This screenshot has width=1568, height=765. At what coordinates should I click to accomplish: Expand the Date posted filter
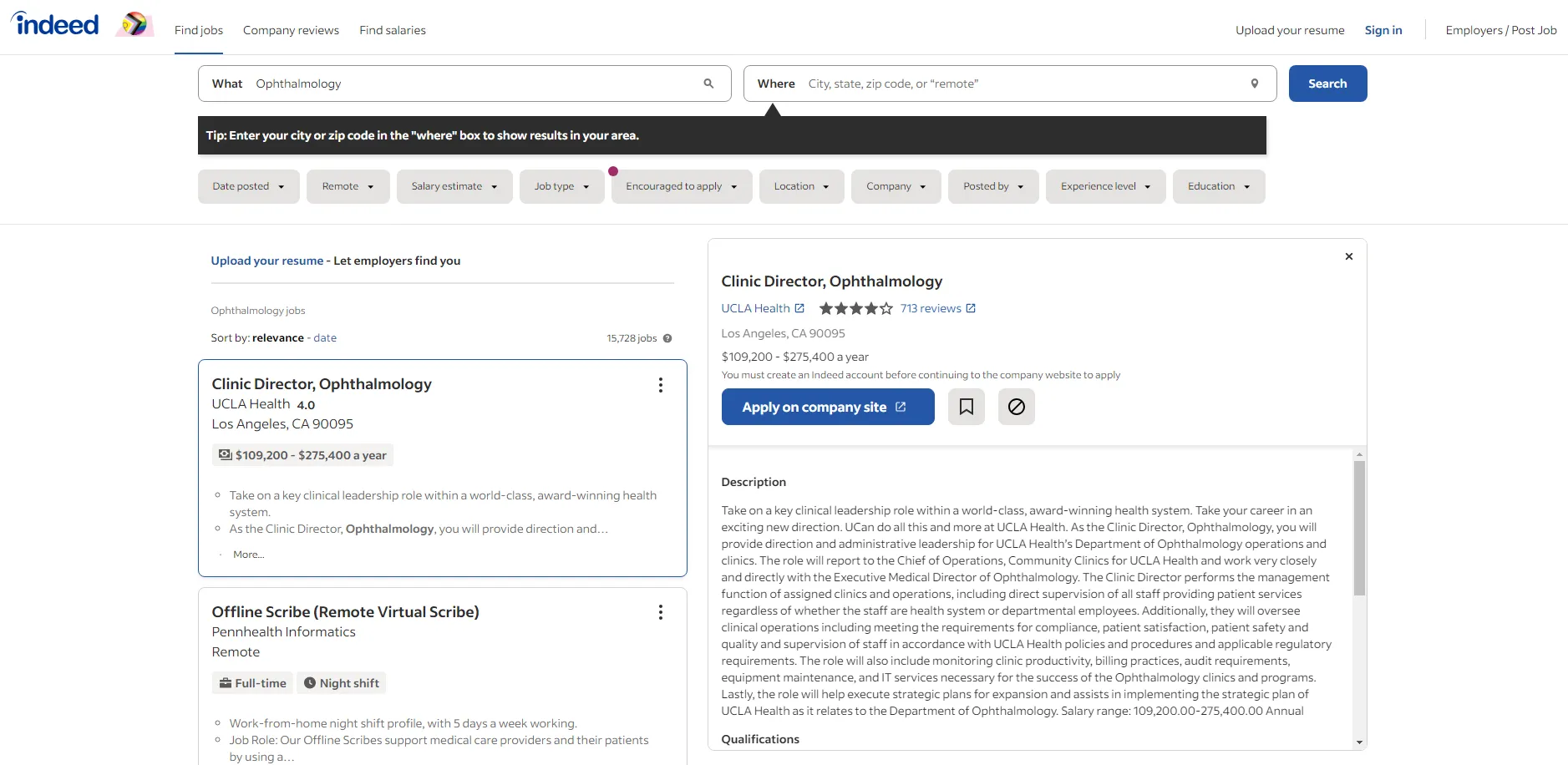pyautogui.click(x=249, y=186)
